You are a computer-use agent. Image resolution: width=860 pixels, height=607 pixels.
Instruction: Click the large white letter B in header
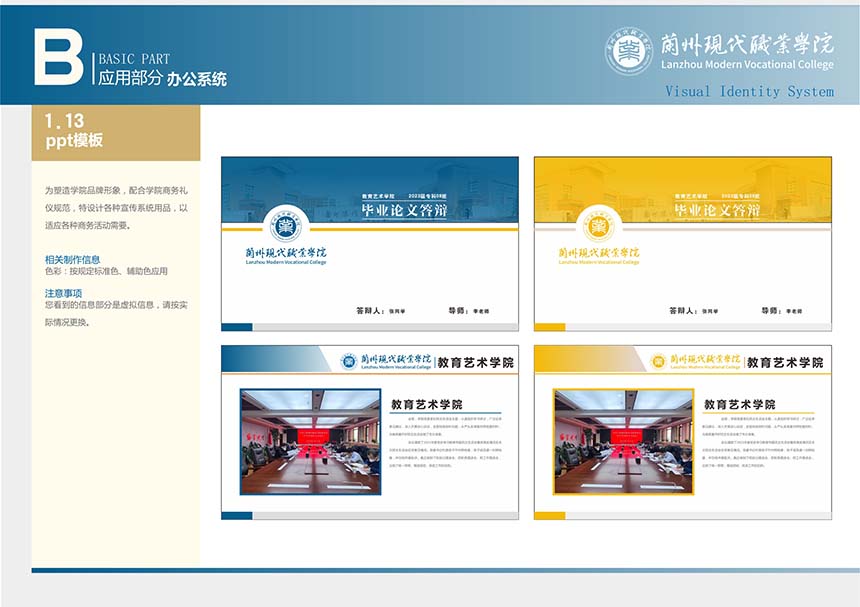tap(58, 56)
